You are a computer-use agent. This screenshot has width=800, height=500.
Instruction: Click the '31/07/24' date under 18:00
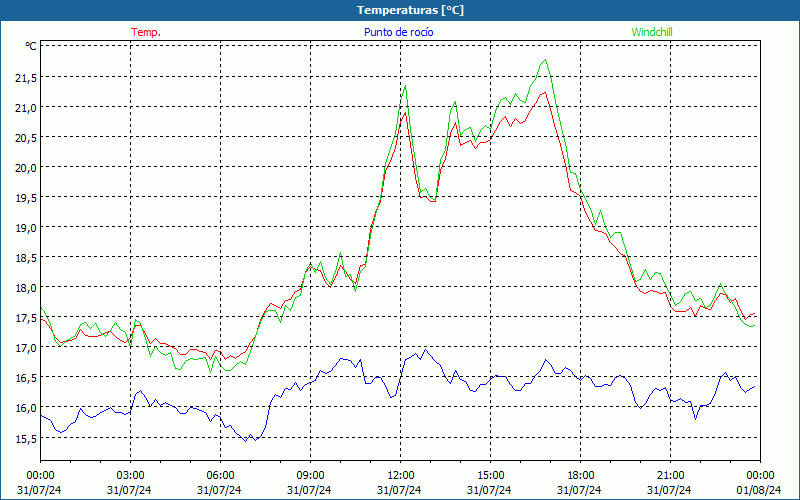pyautogui.click(x=580, y=490)
